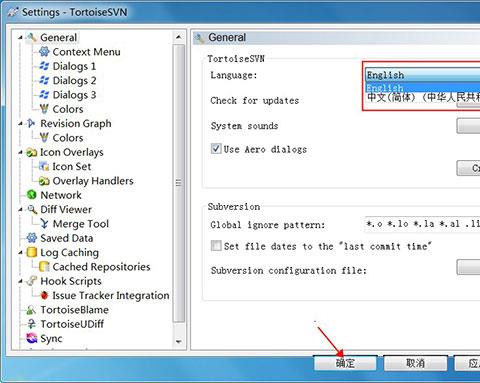Click the tree scrollbar down arrow
This screenshot has width=480, height=383.
[179, 342]
